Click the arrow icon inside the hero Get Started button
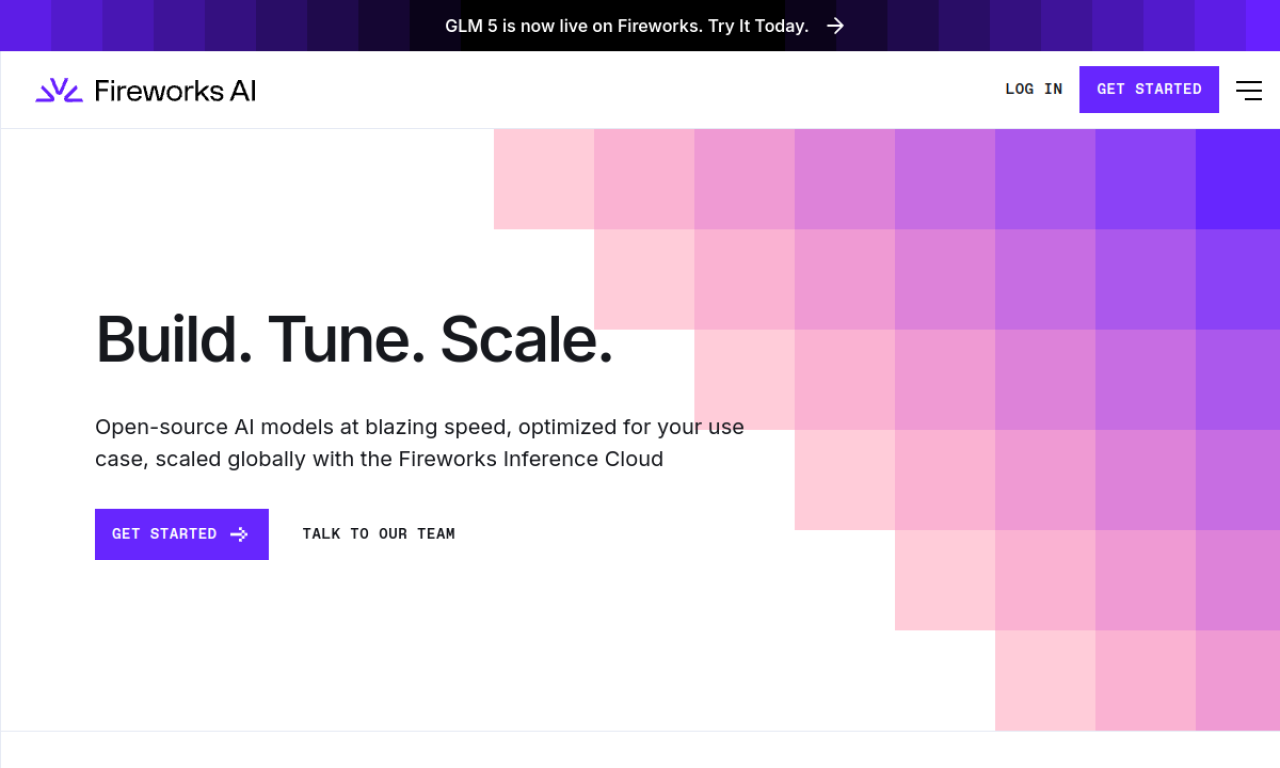The image size is (1280, 768). click(239, 534)
